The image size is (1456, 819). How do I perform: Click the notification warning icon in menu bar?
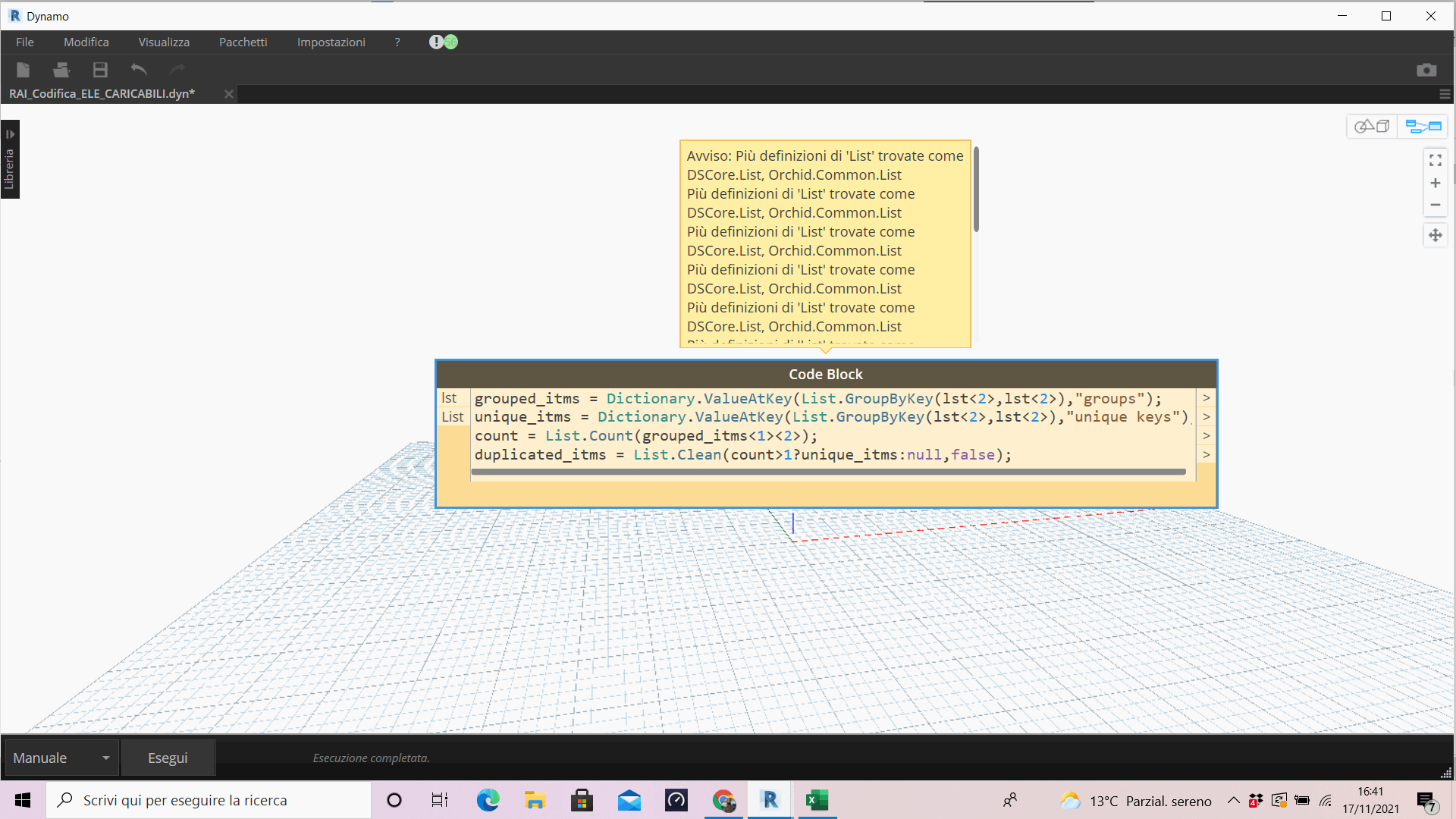436,42
